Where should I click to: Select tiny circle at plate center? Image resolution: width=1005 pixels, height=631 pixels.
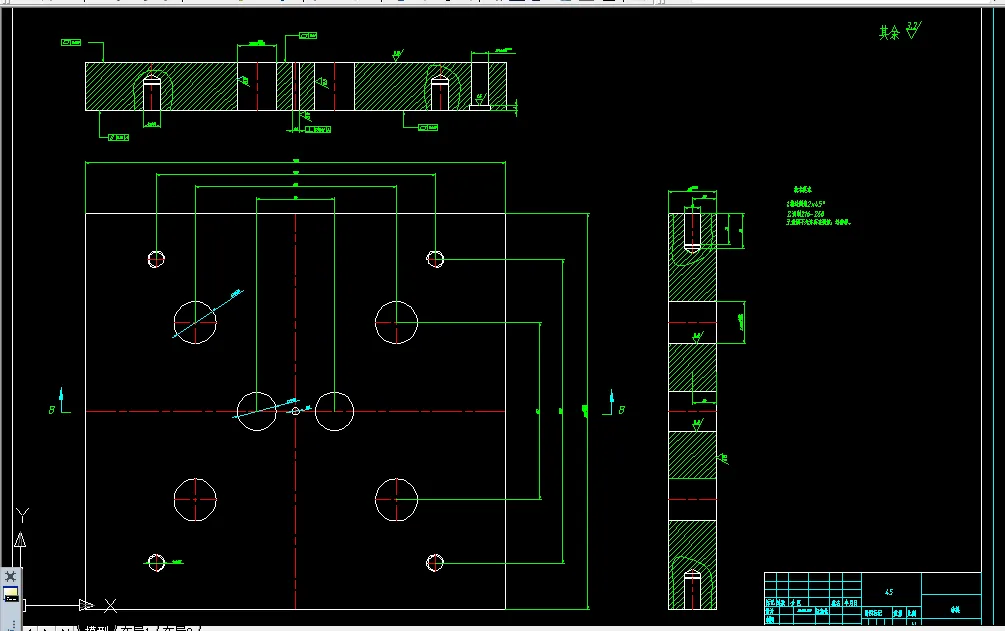295,411
